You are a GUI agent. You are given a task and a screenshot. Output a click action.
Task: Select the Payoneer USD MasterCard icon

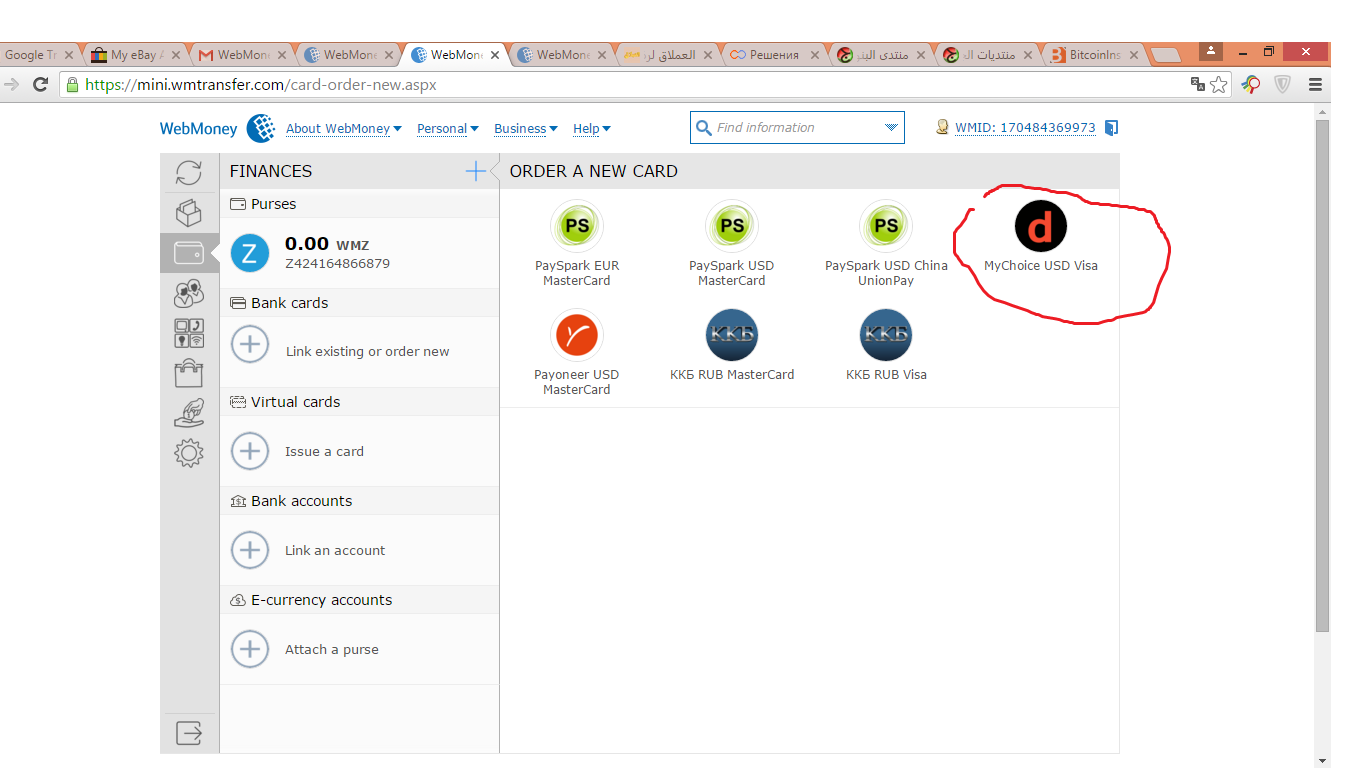577,335
